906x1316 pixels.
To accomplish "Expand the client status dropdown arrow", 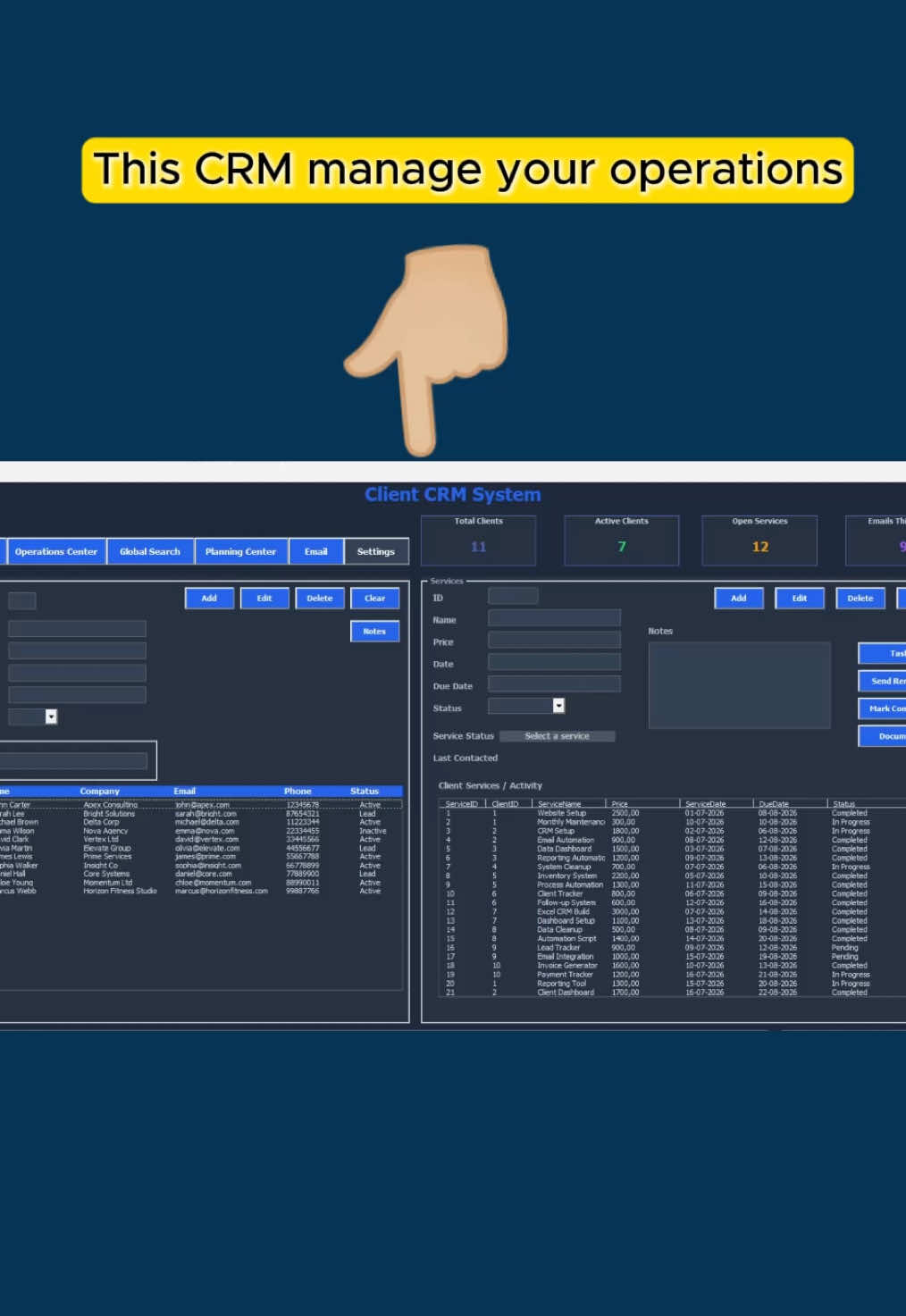I will click(51, 717).
